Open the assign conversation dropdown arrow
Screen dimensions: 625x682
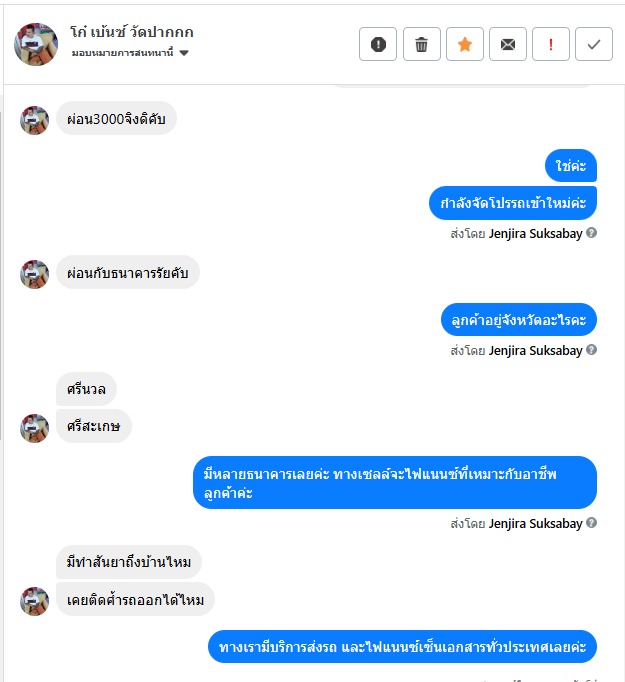184,53
